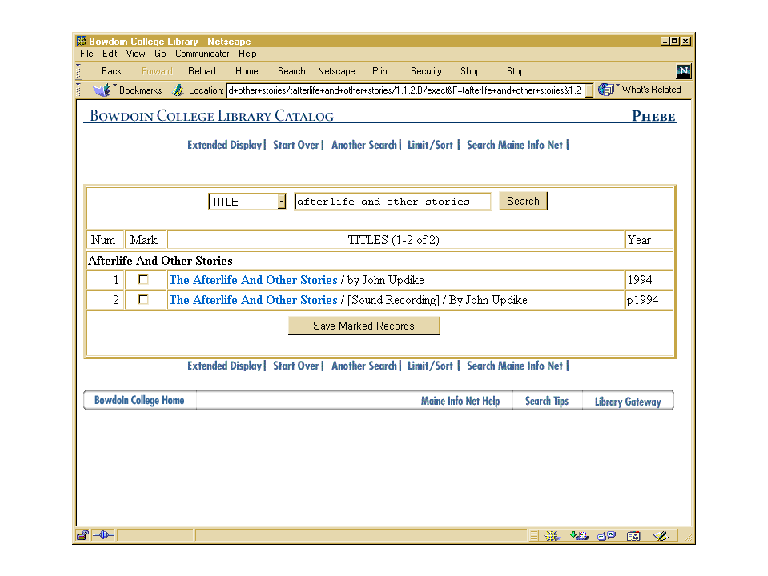Click the Stop toolbar button
The height and width of the screenshot is (576, 768).
coord(514,71)
